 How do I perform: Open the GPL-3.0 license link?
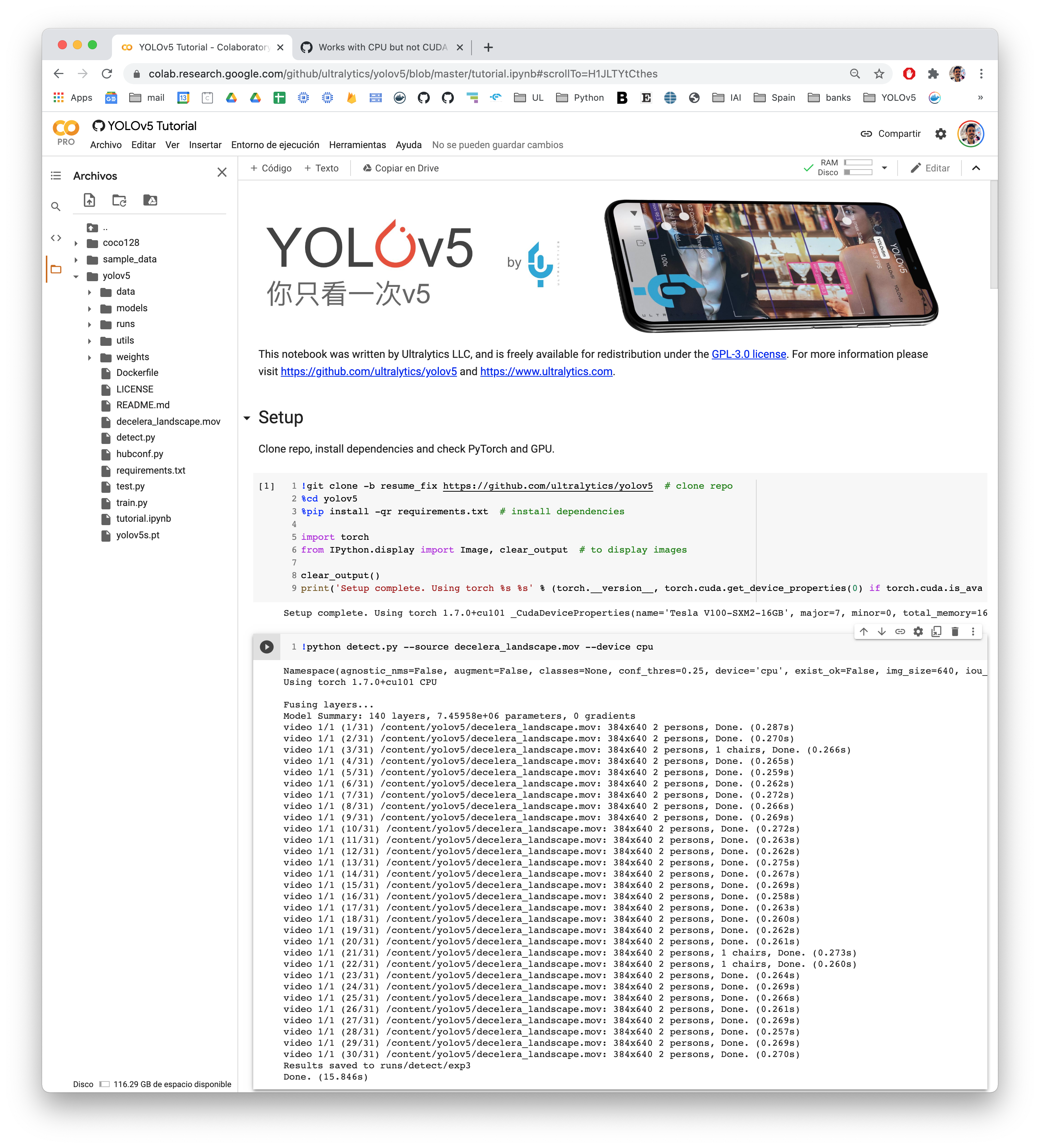pos(748,354)
